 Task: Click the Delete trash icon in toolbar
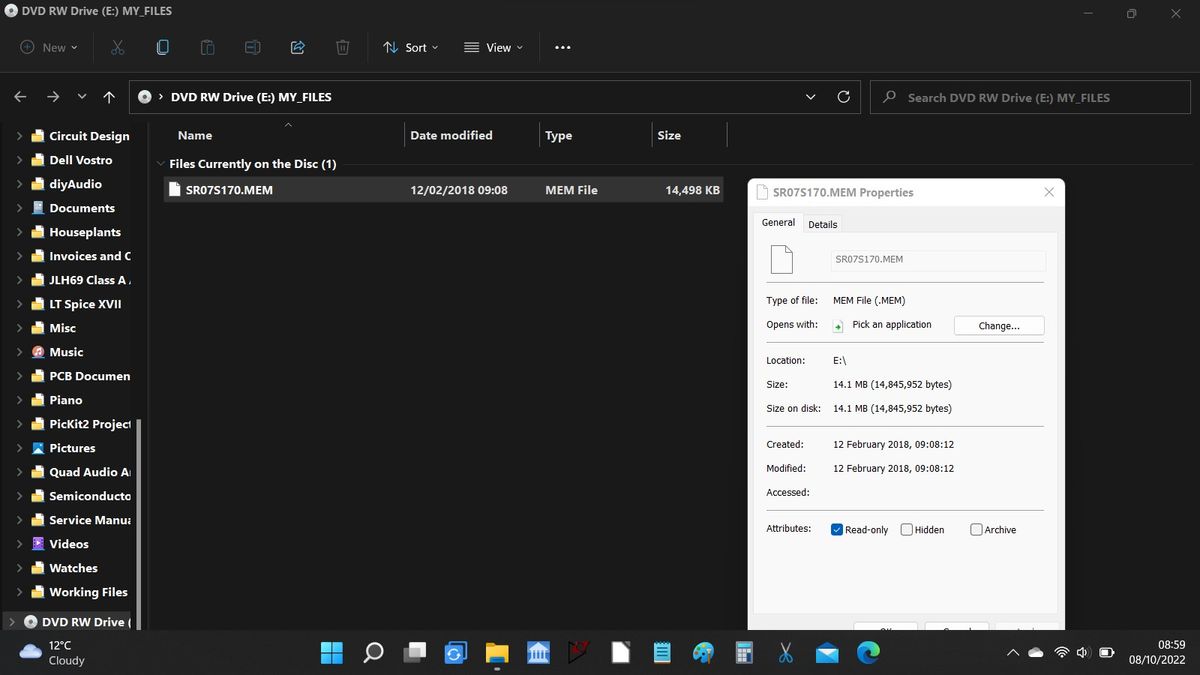pos(342,47)
